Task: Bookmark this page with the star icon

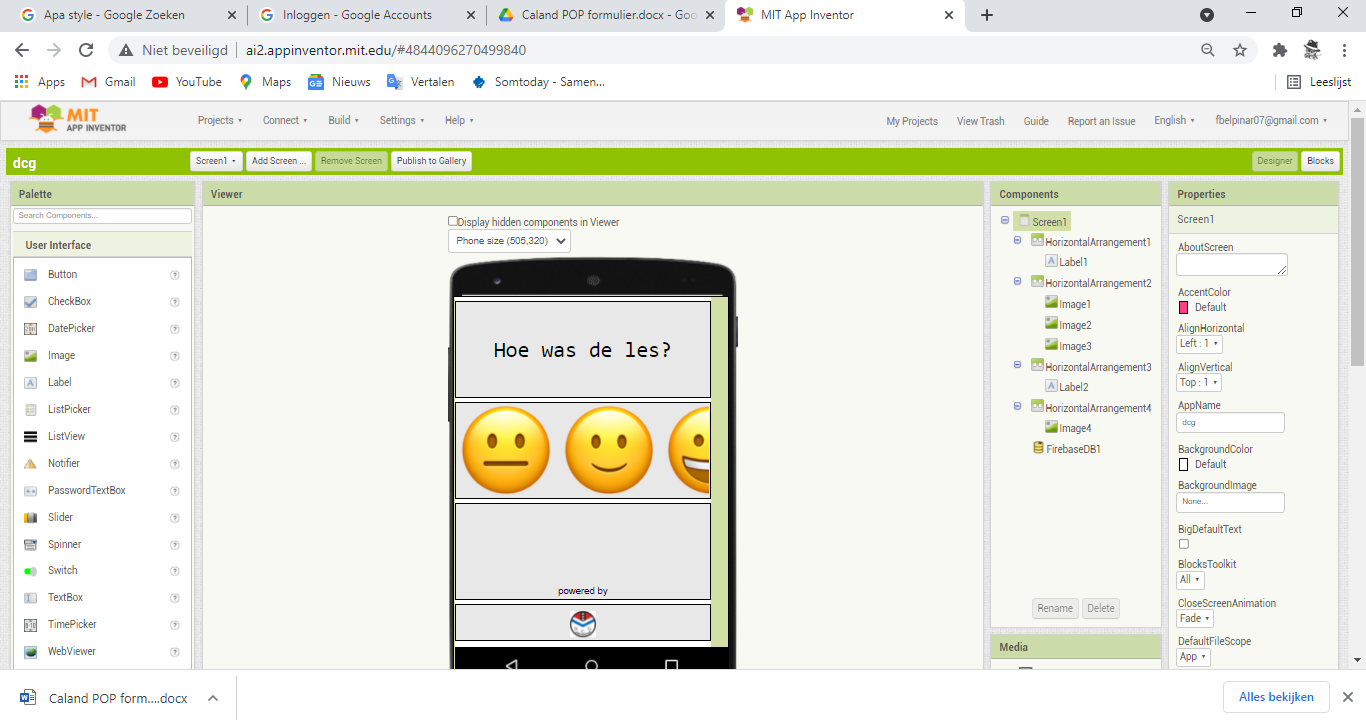Action: pyautogui.click(x=1240, y=50)
